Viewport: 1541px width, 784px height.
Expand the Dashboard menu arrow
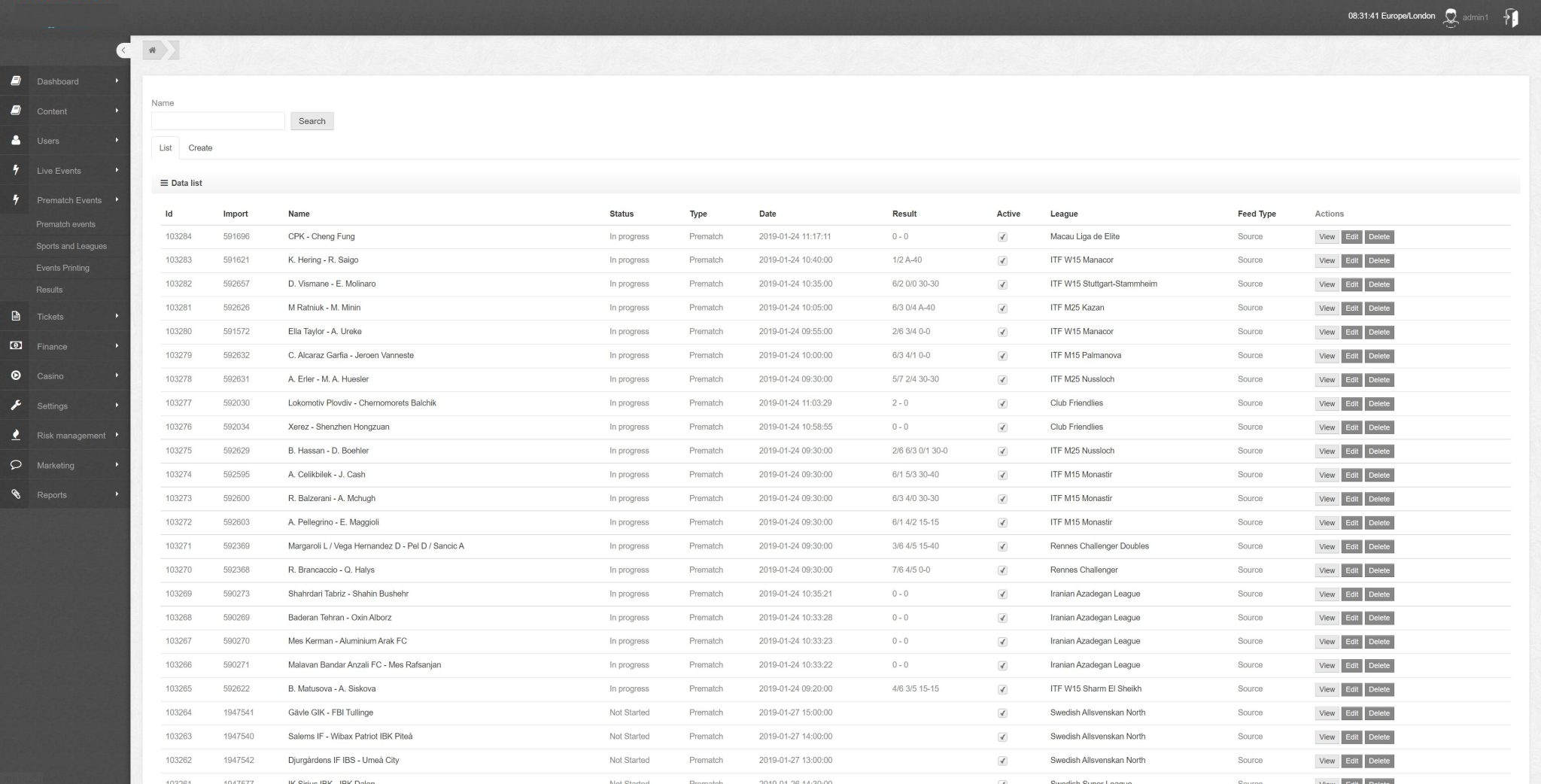117,81
